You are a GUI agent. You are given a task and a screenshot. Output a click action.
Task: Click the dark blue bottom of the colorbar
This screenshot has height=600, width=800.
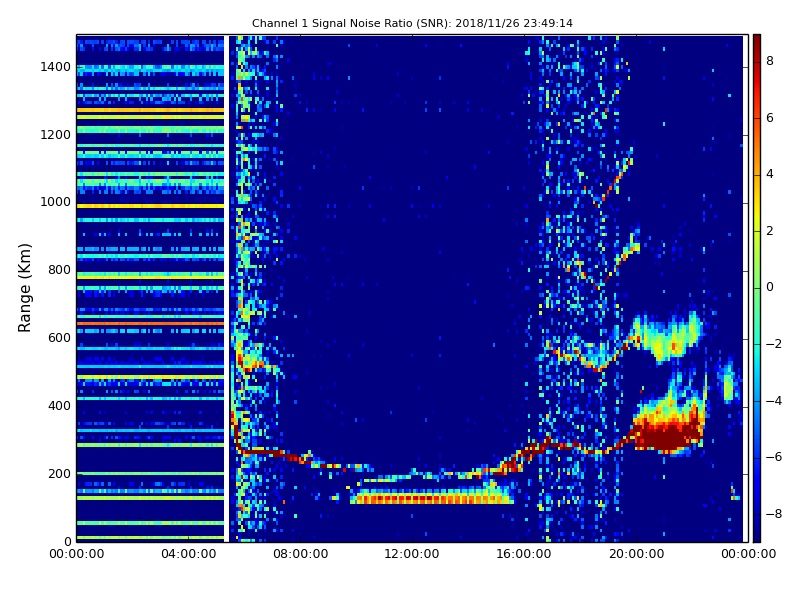(x=757, y=531)
